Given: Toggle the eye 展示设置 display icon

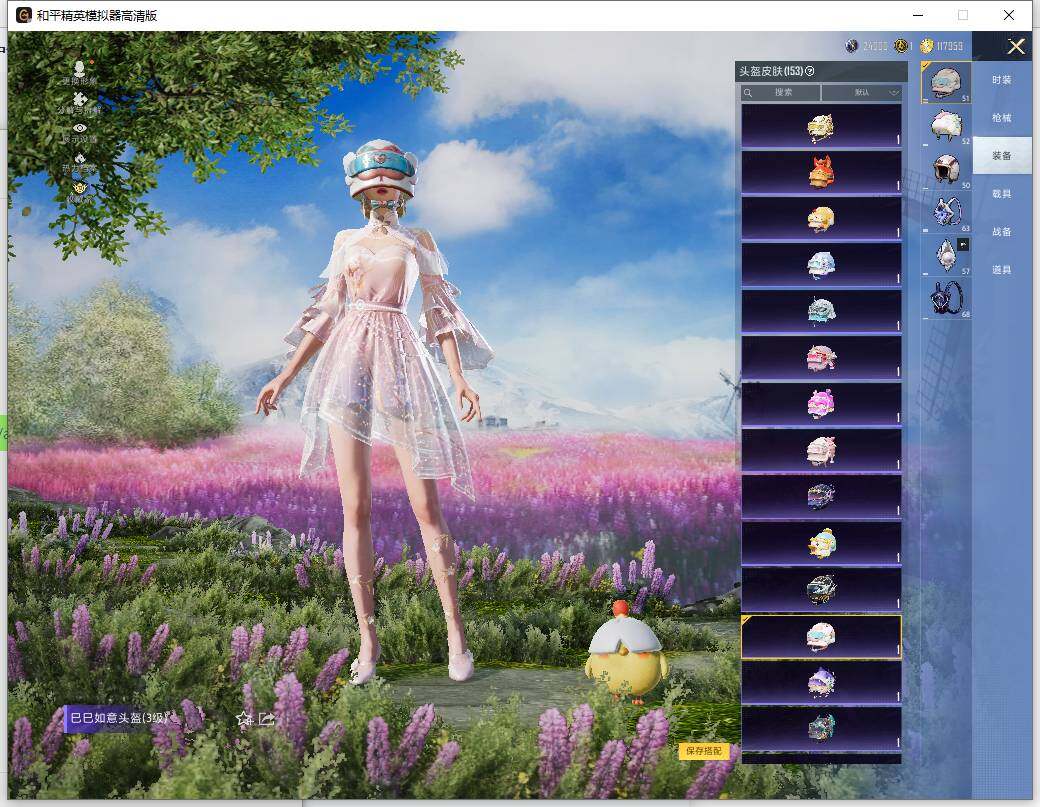Looking at the screenshot, I should click(80, 129).
